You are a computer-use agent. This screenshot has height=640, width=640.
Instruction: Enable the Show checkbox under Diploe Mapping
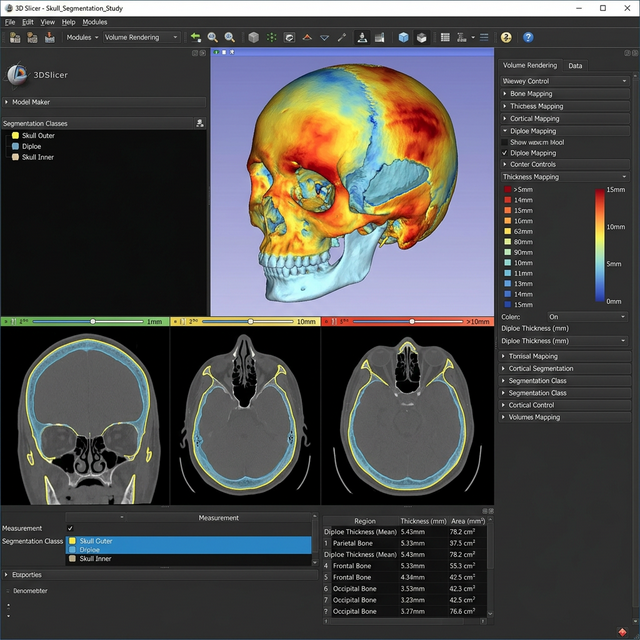click(505, 142)
